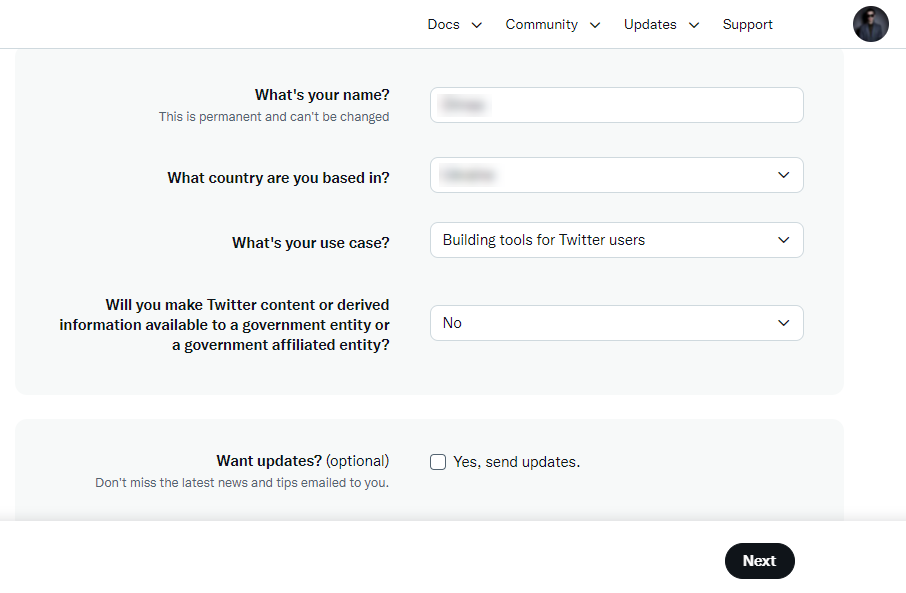The image size is (906, 593).
Task: Click the country dropdown arrow icon
Action: 783,175
